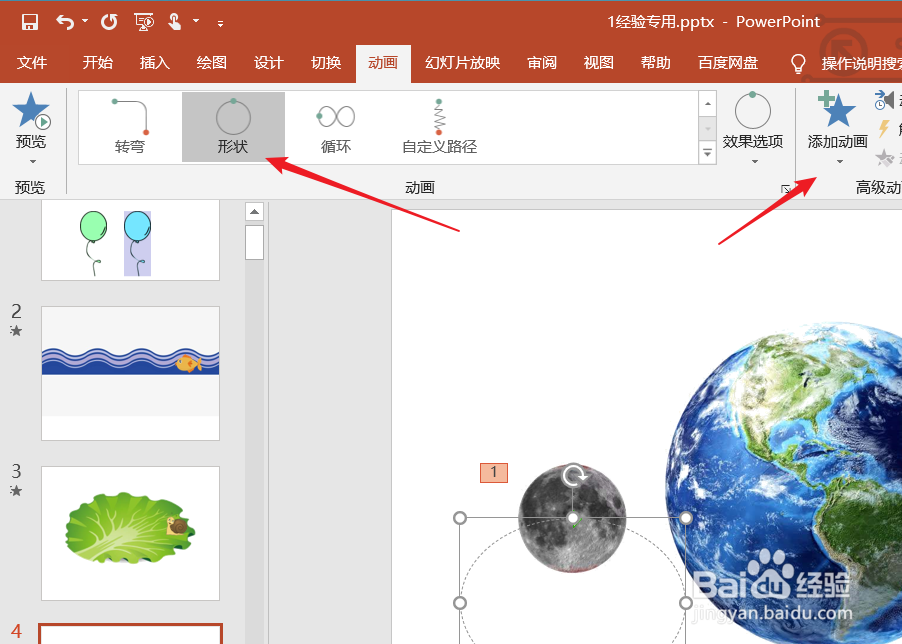This screenshot has width=902, height=644.
Task: Choose the 形状 motion path animation
Action: tap(233, 127)
